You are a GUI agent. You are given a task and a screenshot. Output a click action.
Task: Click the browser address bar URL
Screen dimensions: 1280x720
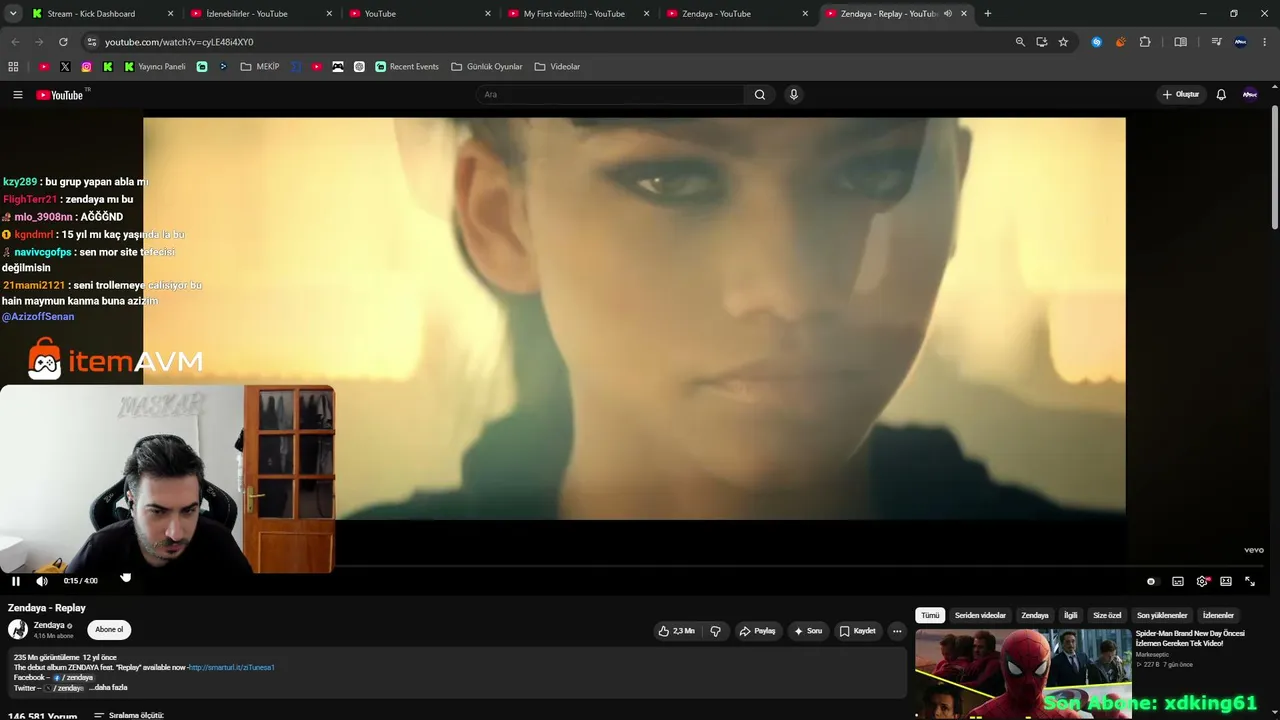[179, 42]
